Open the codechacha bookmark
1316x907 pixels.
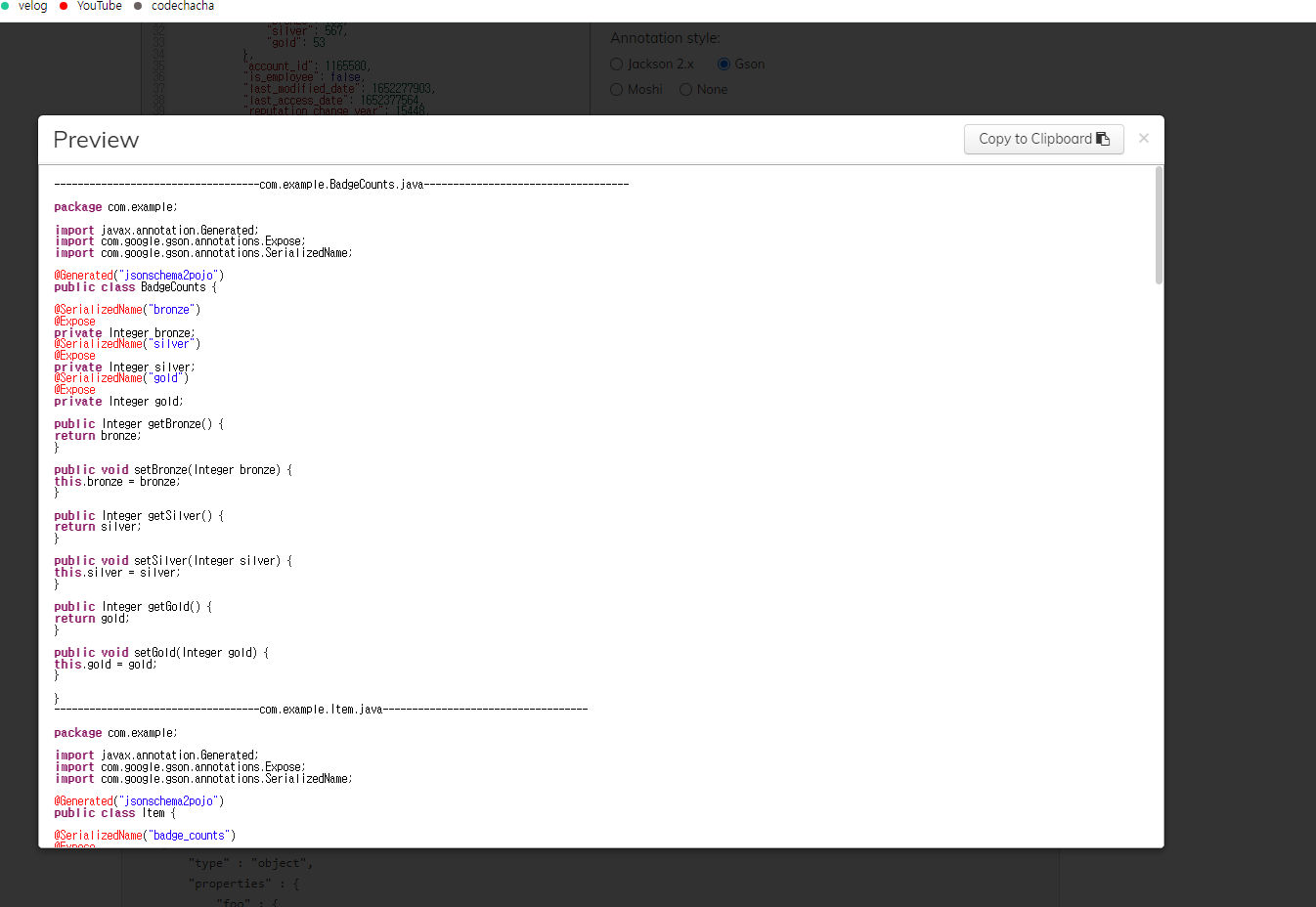[174, 6]
